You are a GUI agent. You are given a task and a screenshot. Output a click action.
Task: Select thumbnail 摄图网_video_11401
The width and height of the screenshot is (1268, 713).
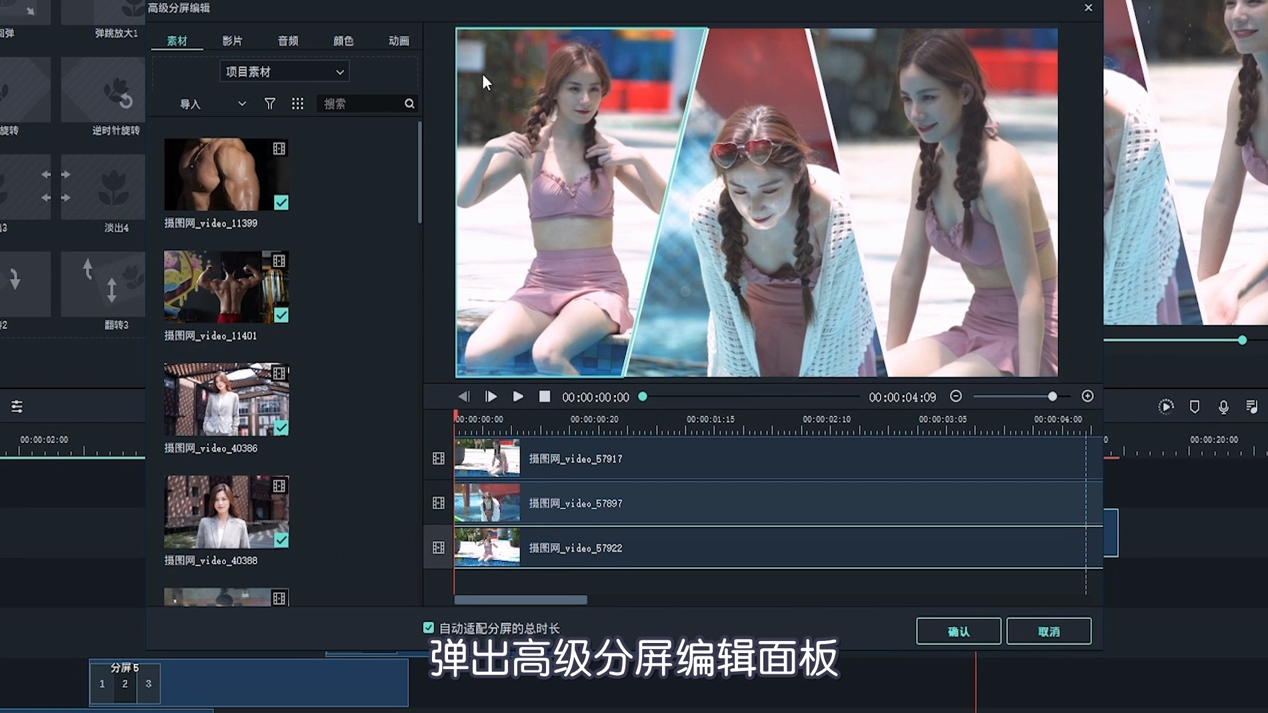tap(226, 287)
